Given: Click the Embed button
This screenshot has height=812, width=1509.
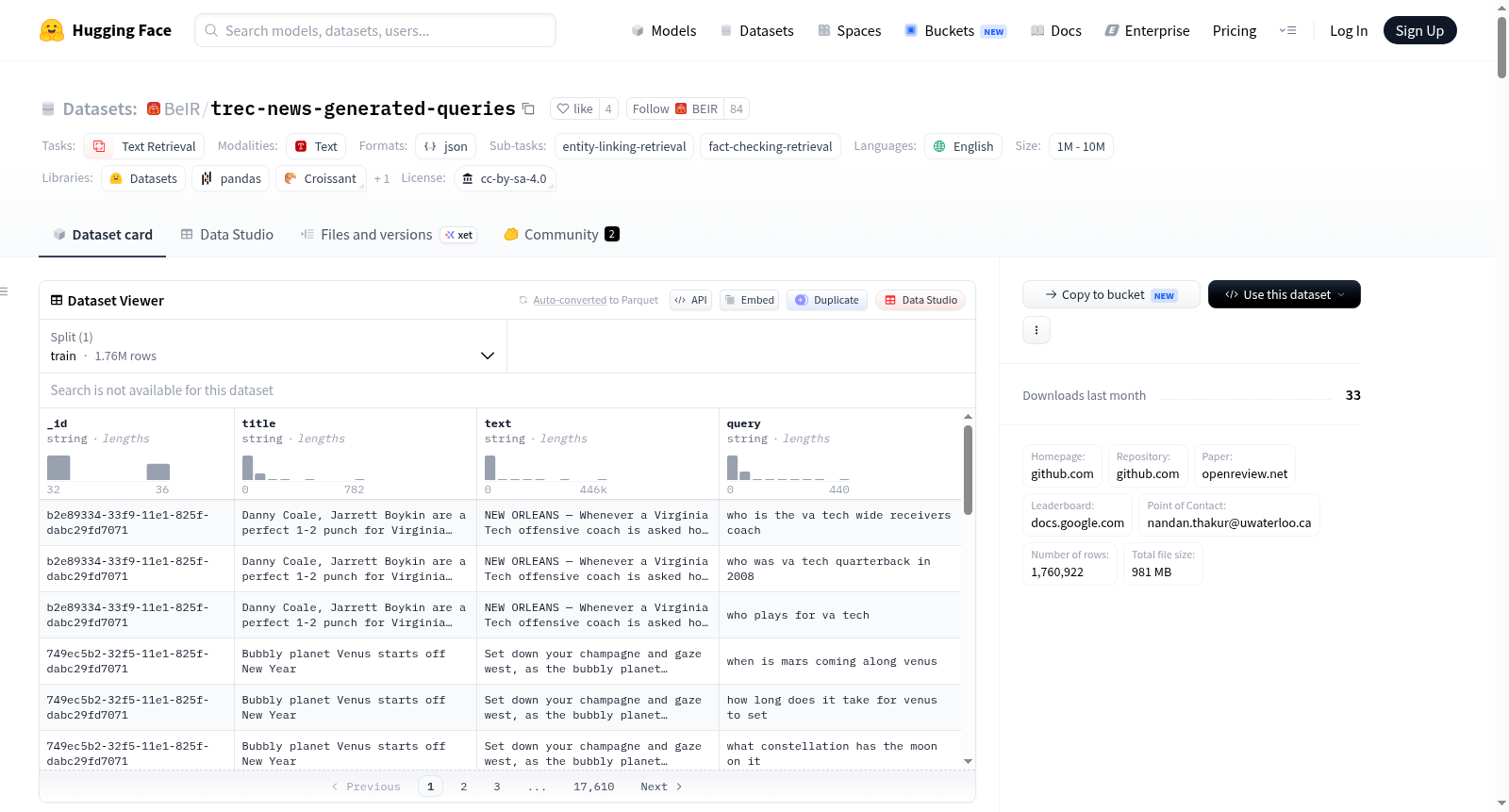Looking at the screenshot, I should point(749,300).
